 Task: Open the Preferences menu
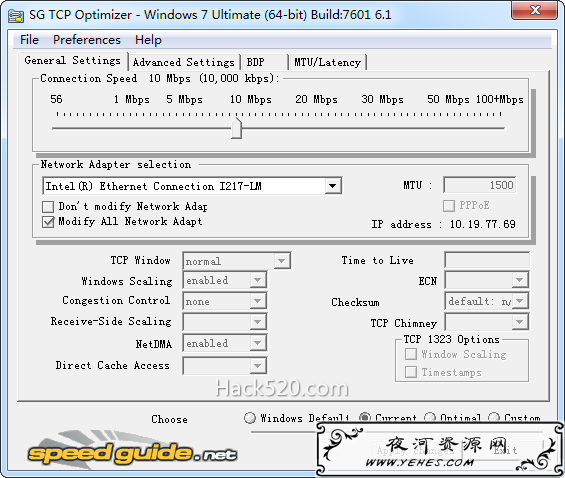pos(87,40)
